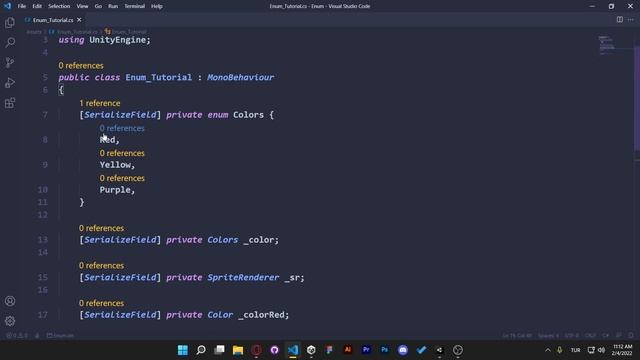640x360 pixels.
Task: Open the Source Control view
Action: (x=10, y=62)
